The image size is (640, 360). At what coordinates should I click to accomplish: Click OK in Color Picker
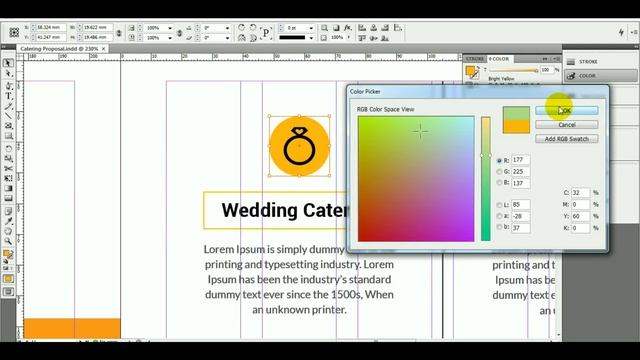(x=567, y=110)
